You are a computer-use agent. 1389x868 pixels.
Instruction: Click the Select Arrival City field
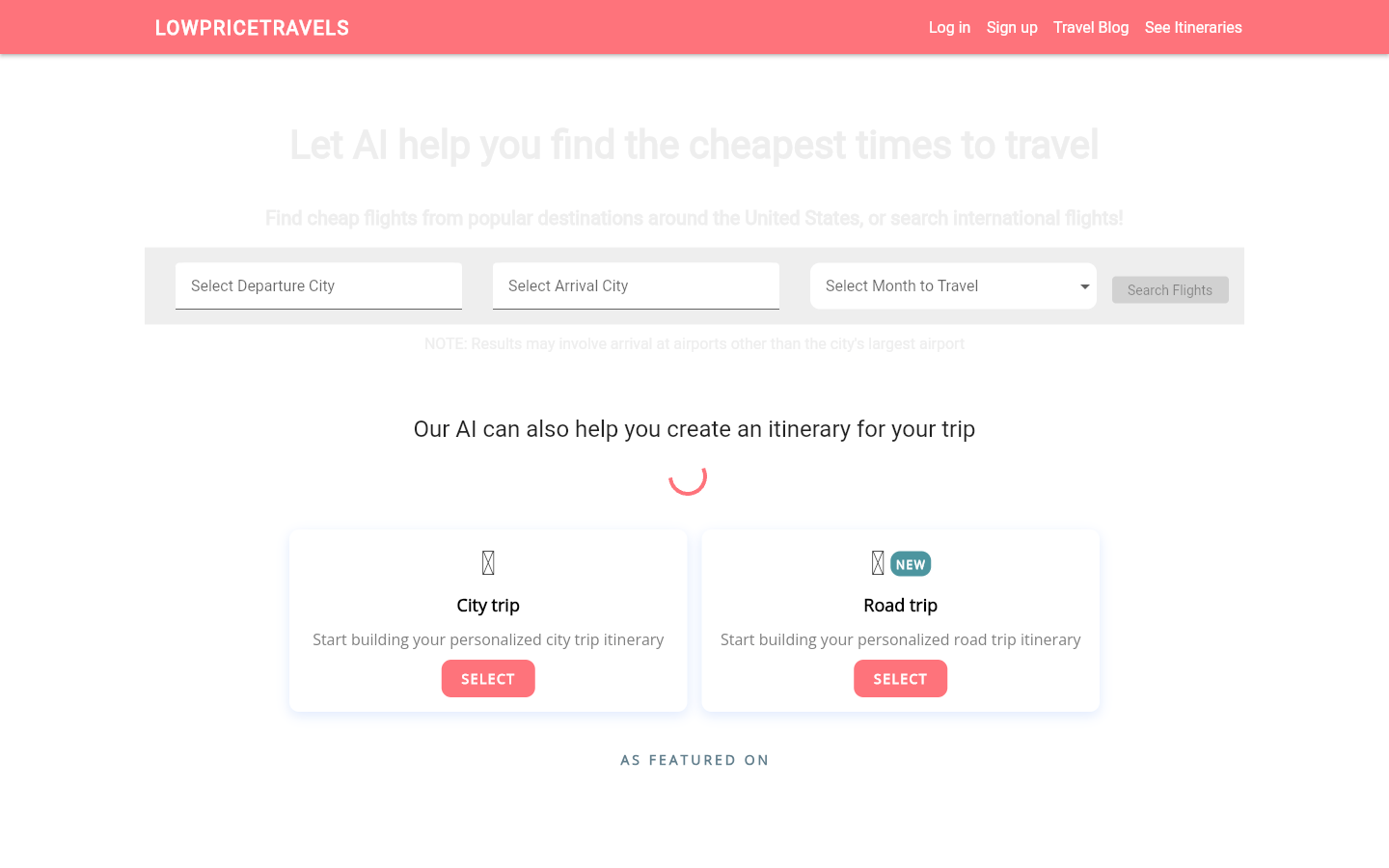(636, 285)
